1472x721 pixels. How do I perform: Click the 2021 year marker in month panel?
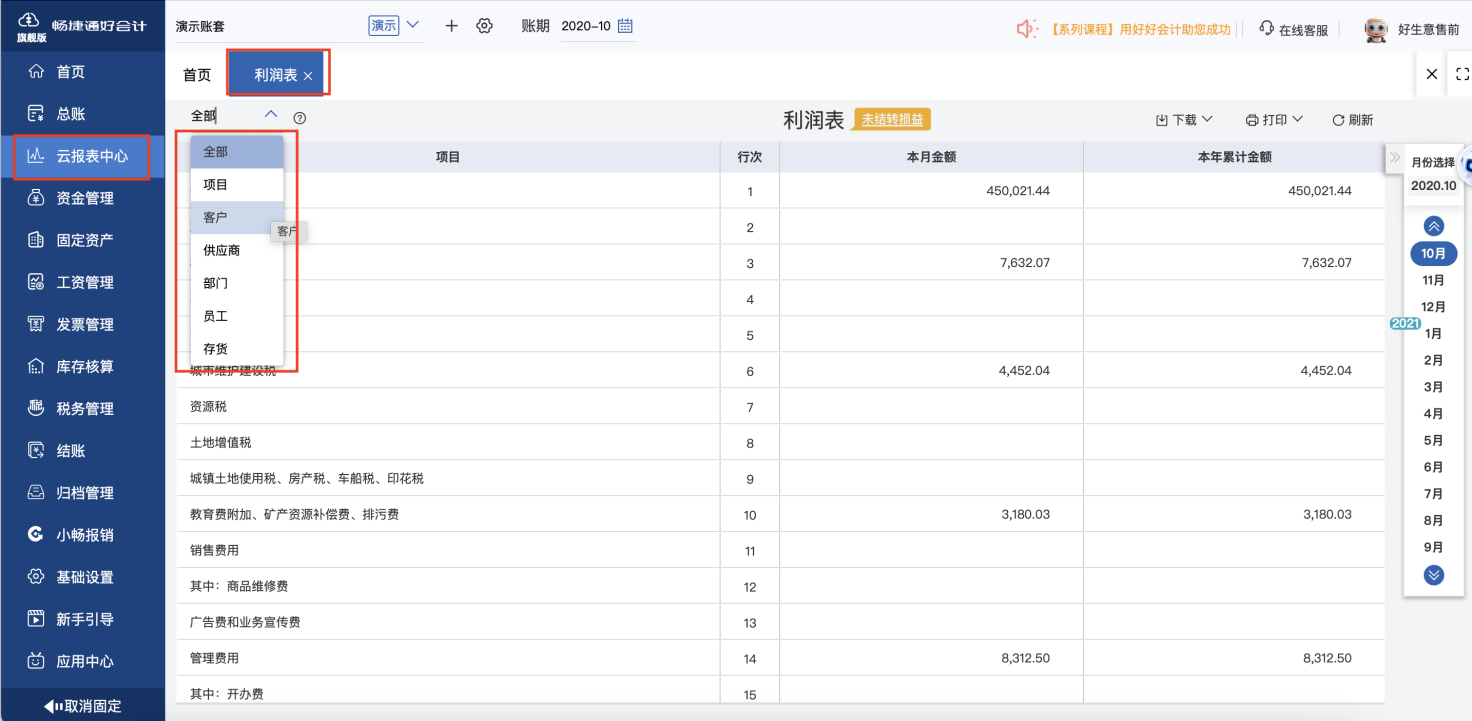pos(1404,323)
